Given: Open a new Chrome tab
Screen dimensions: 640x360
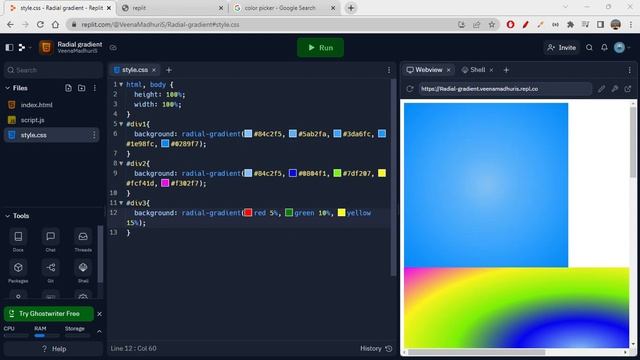Looking at the screenshot, I should click(x=351, y=8).
